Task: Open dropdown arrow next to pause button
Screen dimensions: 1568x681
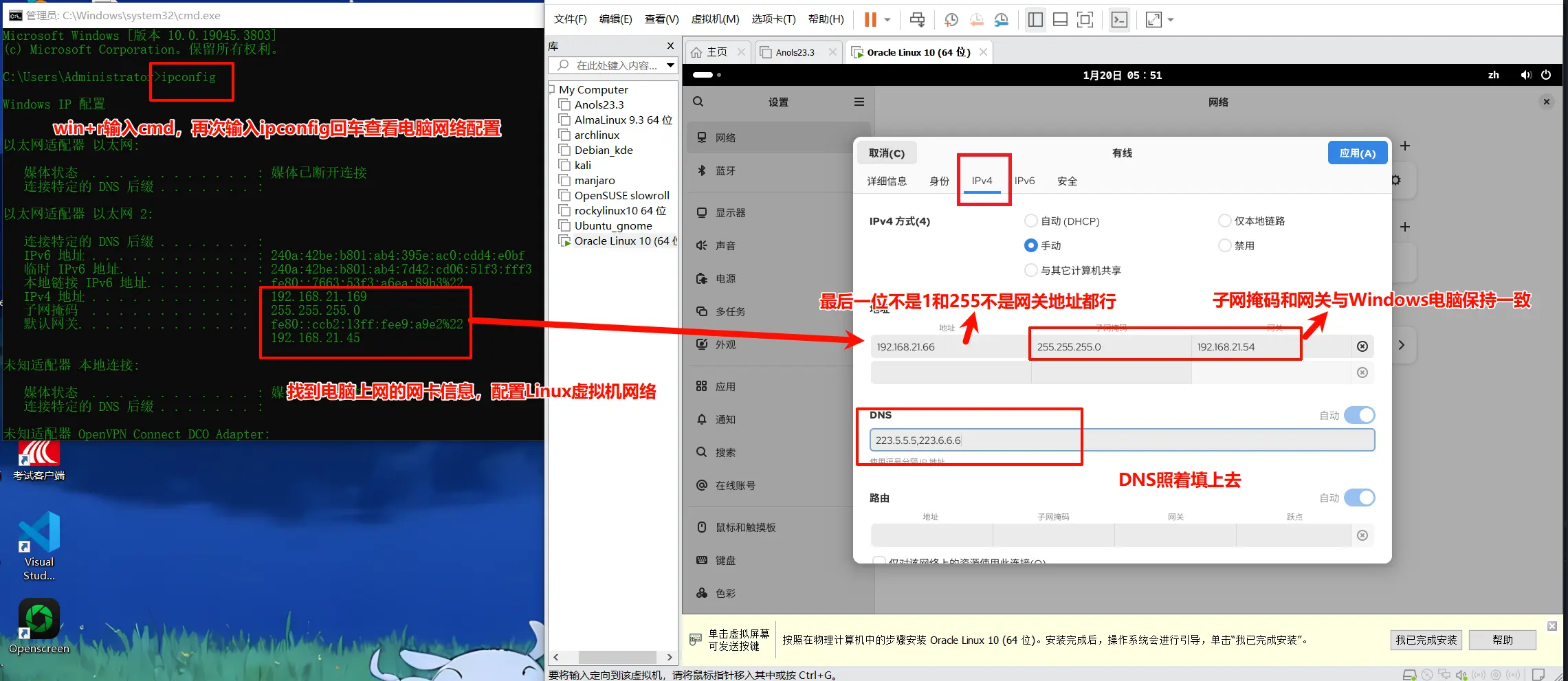Action: pyautogui.click(x=887, y=20)
